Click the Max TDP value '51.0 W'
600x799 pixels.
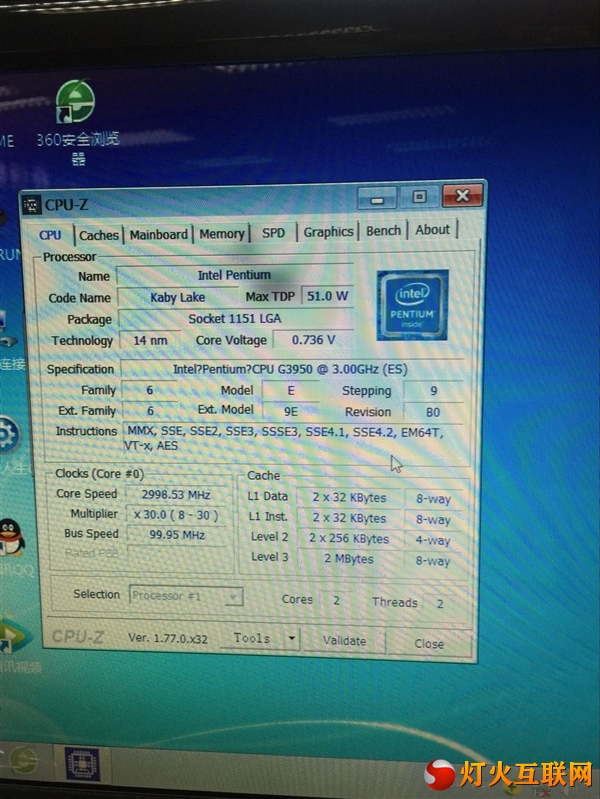click(x=327, y=296)
